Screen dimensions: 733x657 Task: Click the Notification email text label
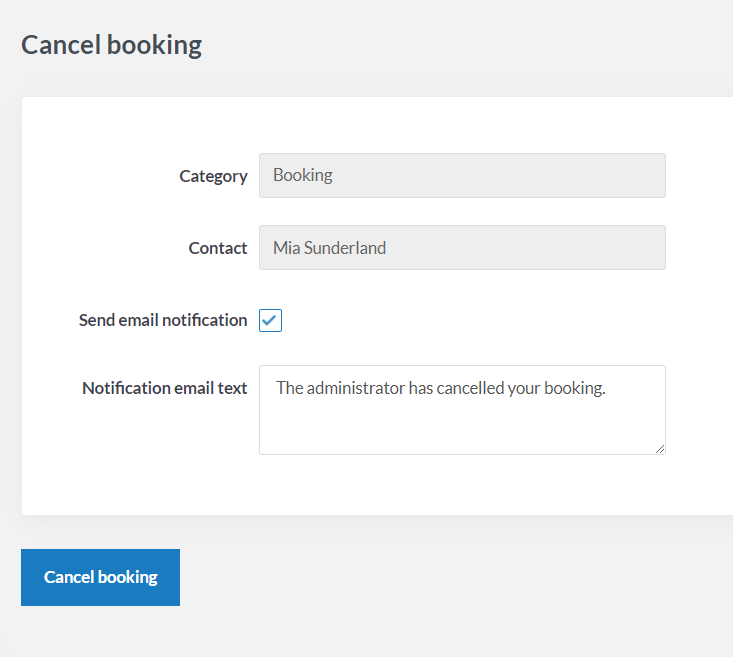(164, 388)
